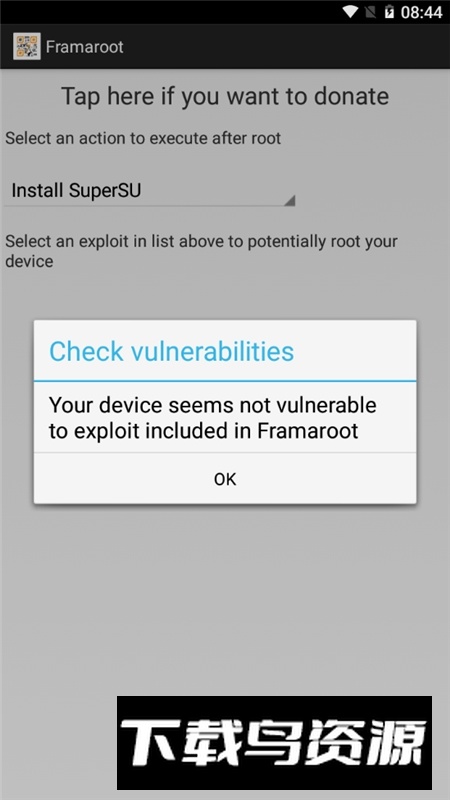
Task: Expand spinner via its small triangle arrow
Action: (x=289, y=201)
